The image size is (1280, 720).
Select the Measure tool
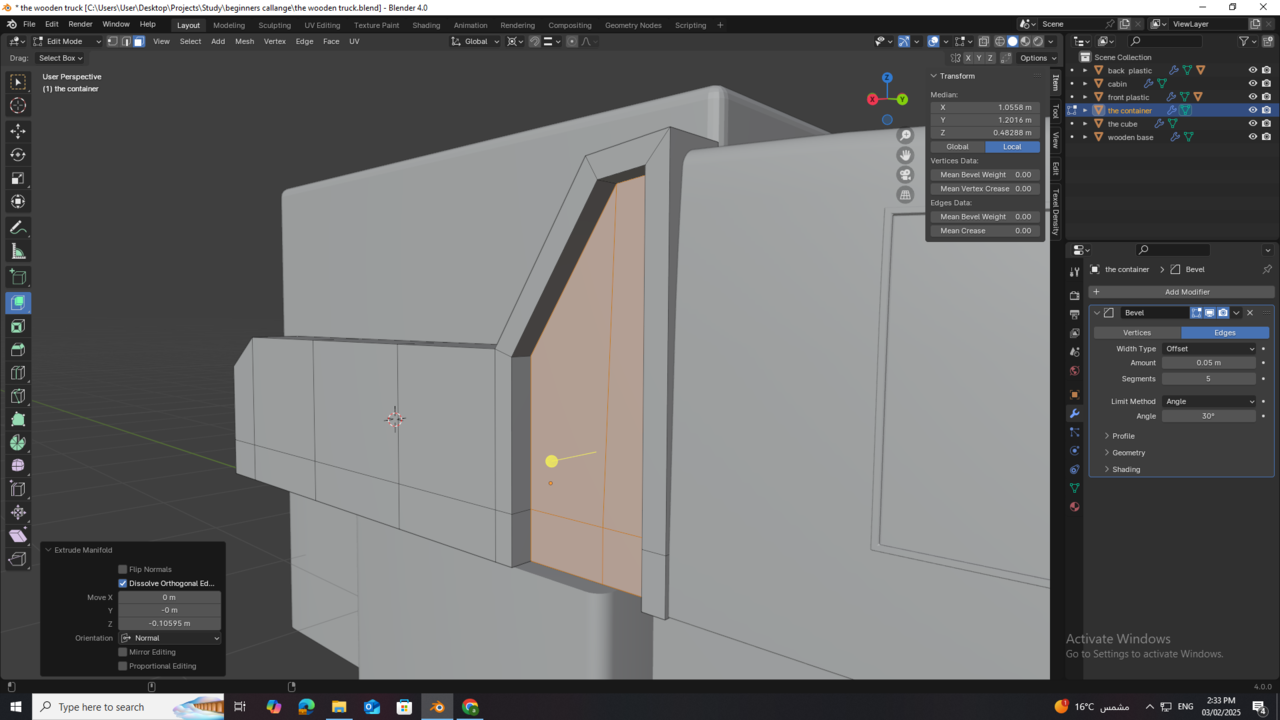(17, 251)
